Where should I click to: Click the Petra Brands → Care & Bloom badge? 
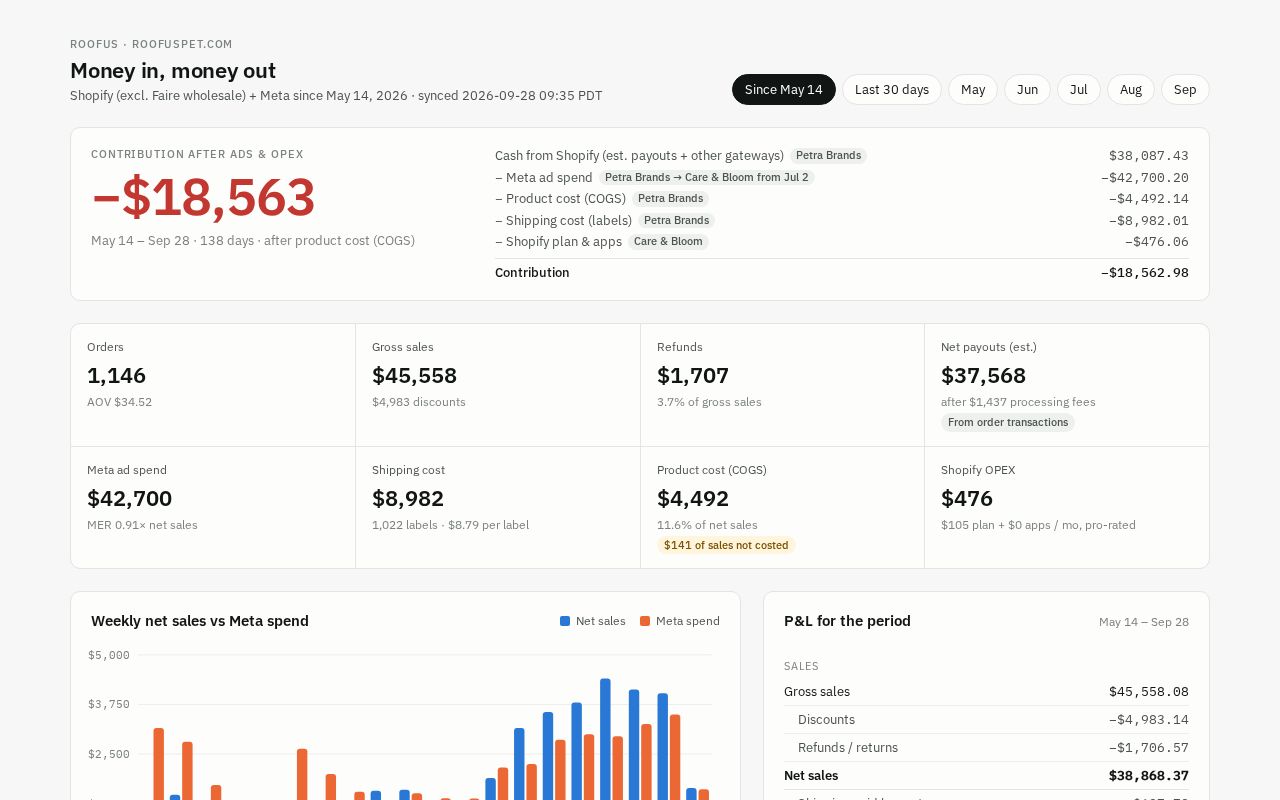click(x=707, y=178)
